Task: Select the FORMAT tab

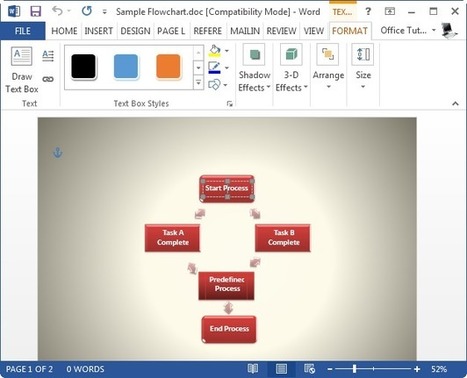Action: (350, 31)
